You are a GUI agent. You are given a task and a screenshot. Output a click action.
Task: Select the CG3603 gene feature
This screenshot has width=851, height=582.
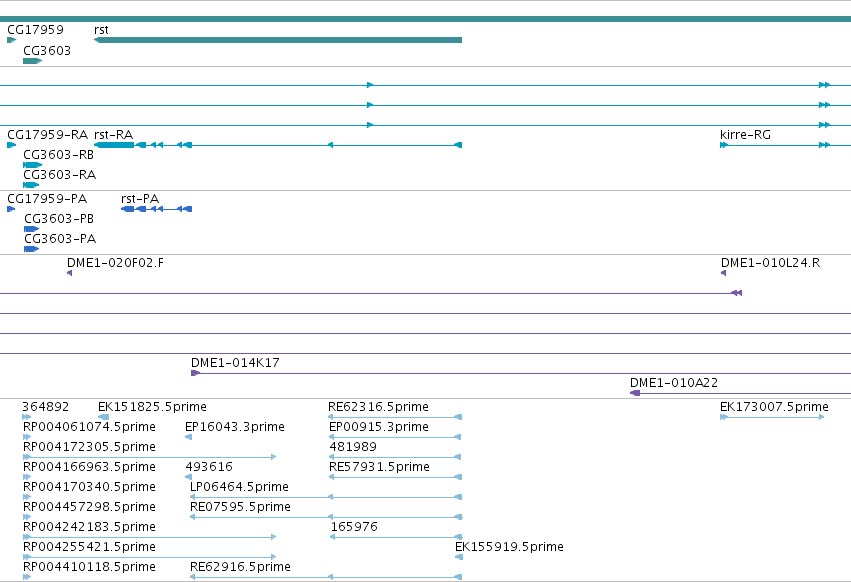tap(32, 61)
